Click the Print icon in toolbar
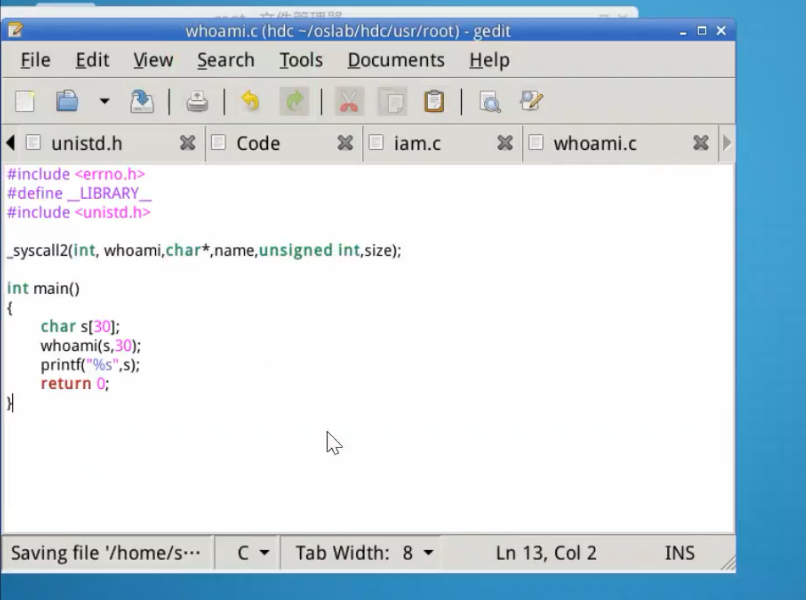 [198, 101]
